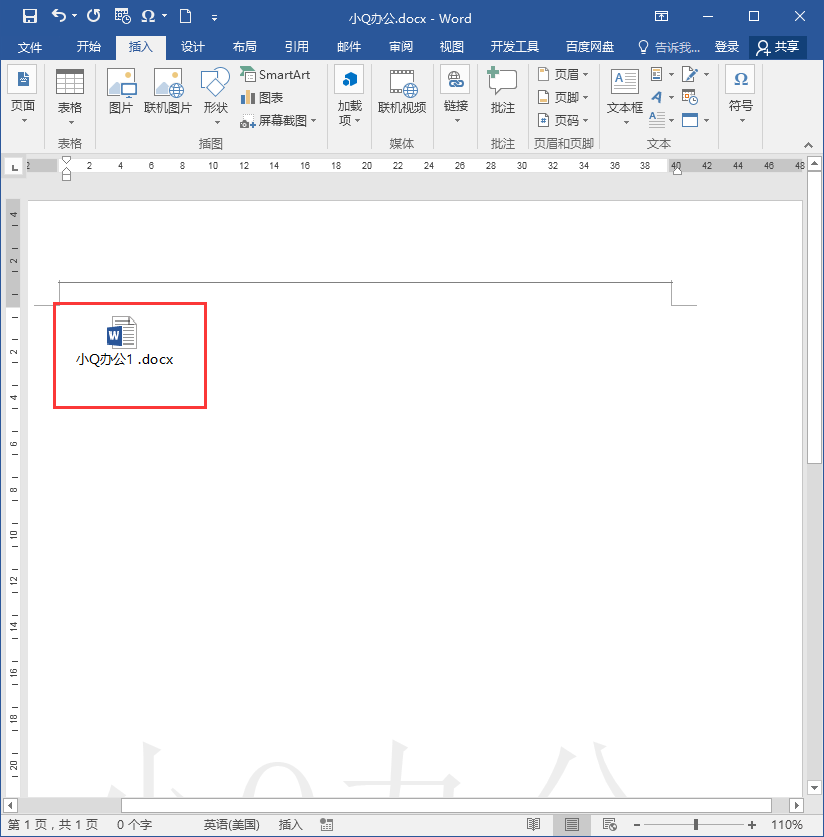This screenshot has width=824, height=837.
Task: Open the 符号 symbol menu
Action: point(741,95)
